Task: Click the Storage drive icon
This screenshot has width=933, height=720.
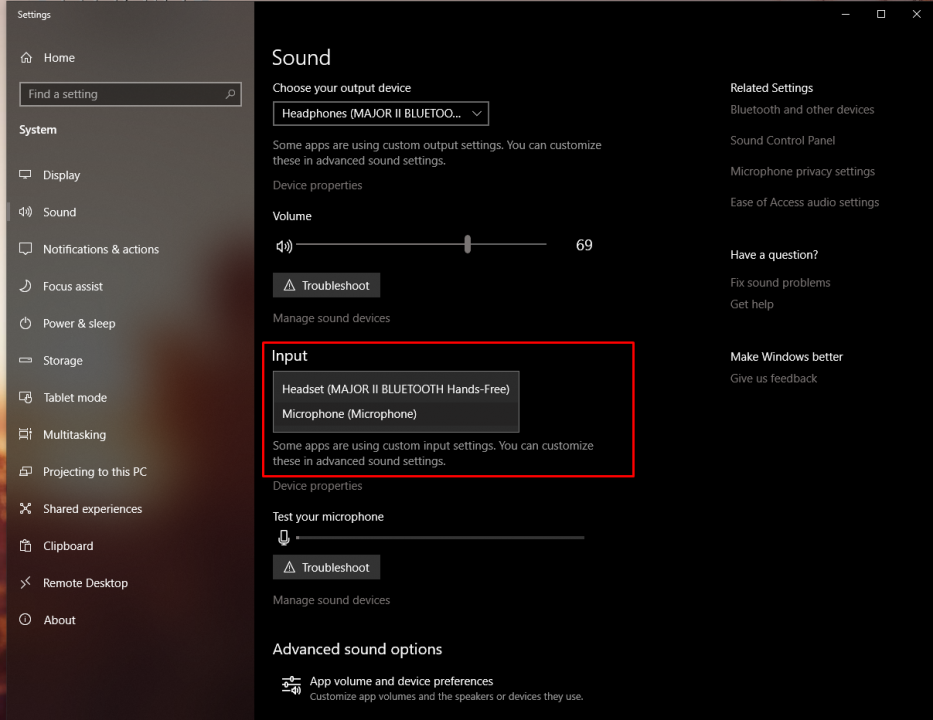Action: 26,361
